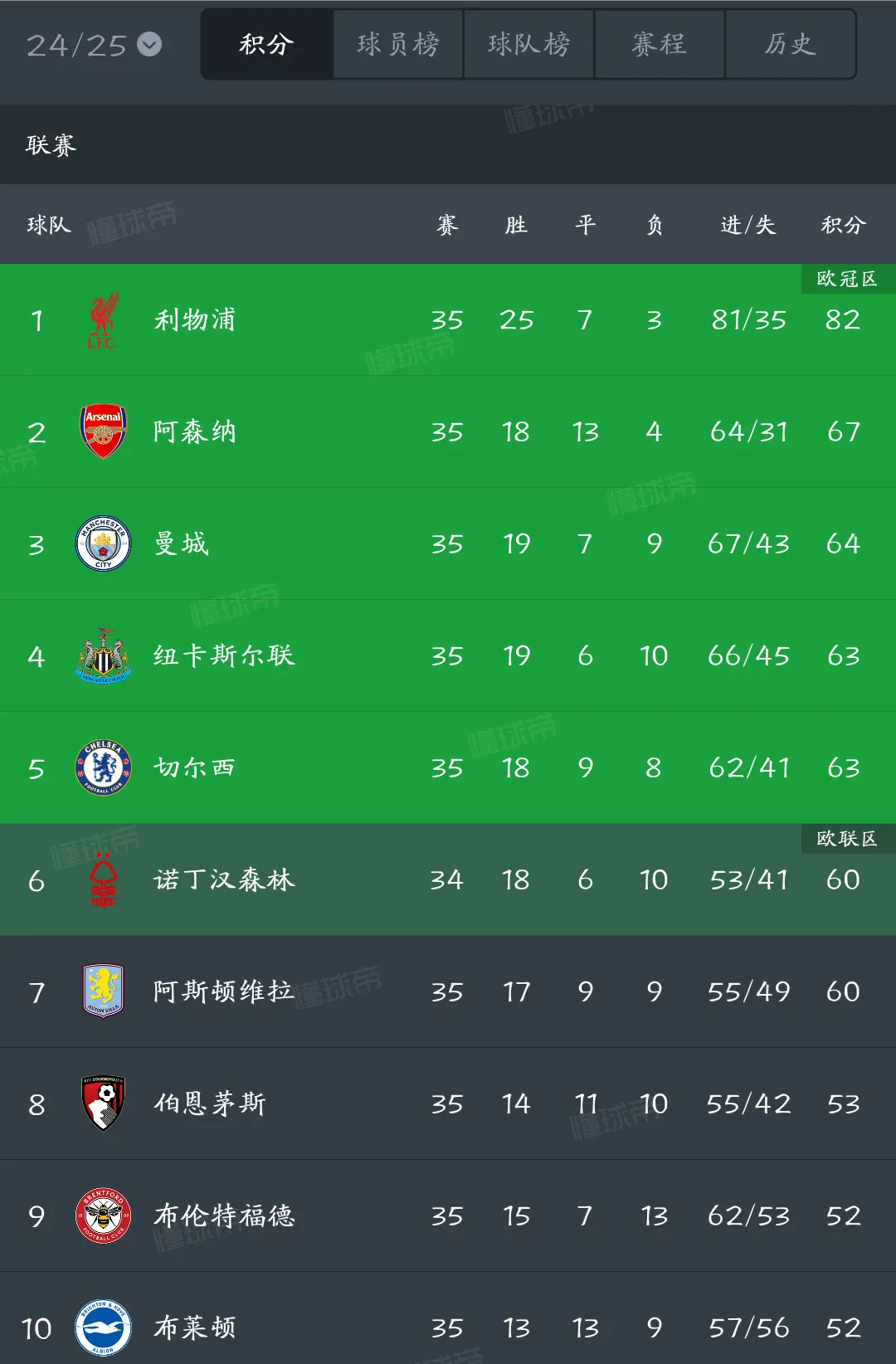Switch to the 球员榜 tab
Image resolution: width=896 pixels, height=1364 pixels.
397,46
